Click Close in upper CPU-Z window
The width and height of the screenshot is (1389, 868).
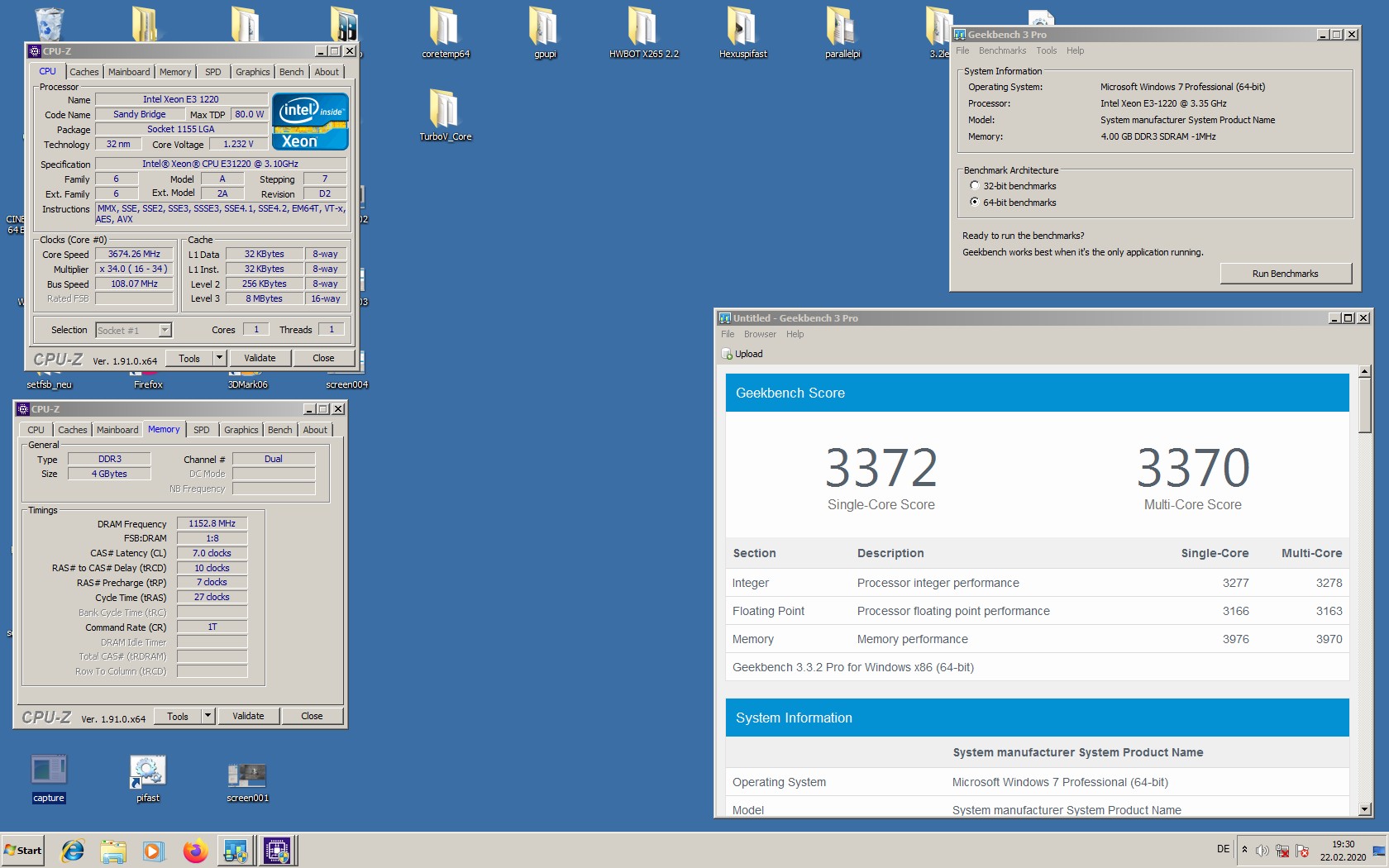(x=323, y=358)
